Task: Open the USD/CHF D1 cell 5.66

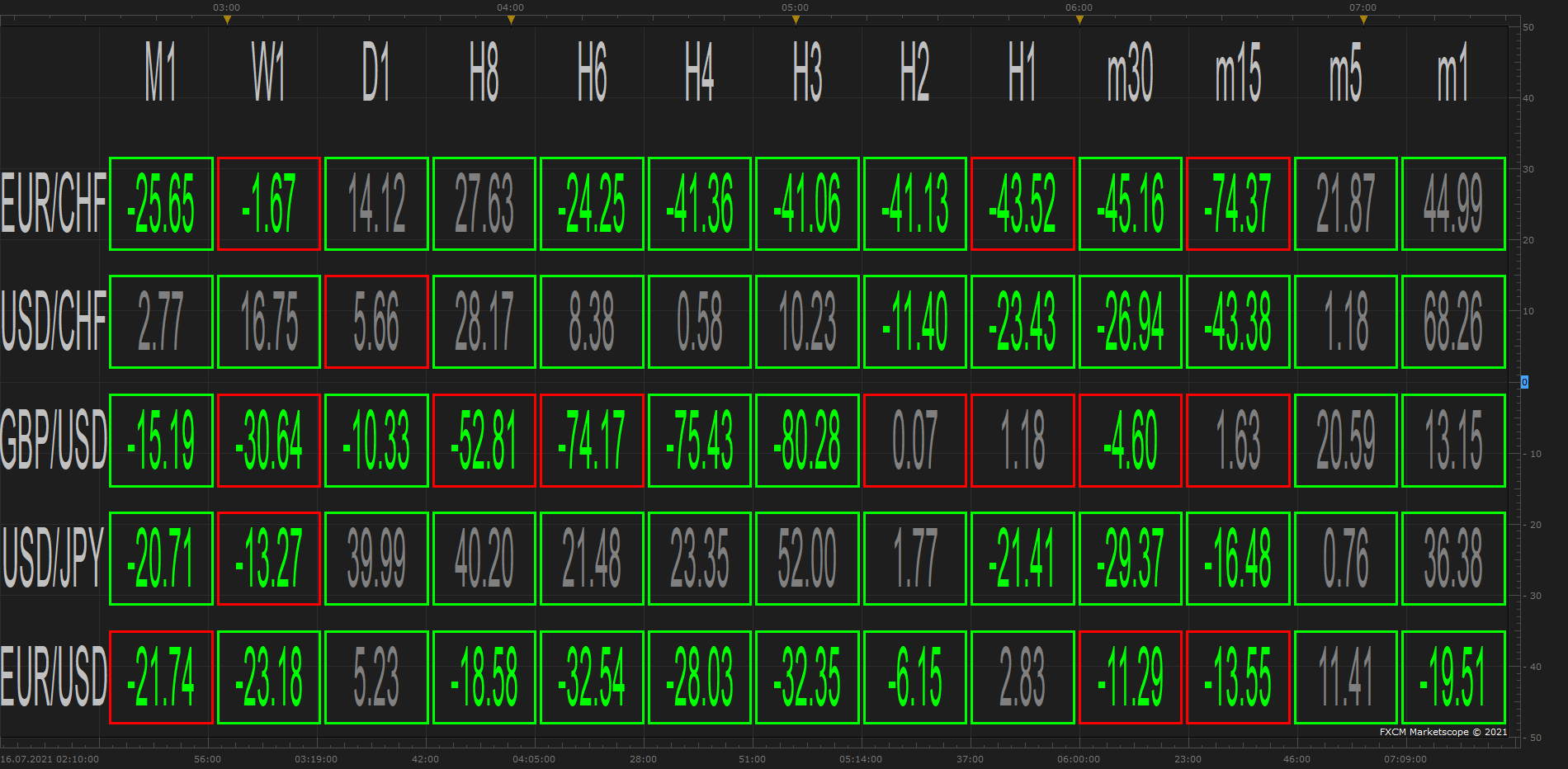Action: (x=376, y=322)
